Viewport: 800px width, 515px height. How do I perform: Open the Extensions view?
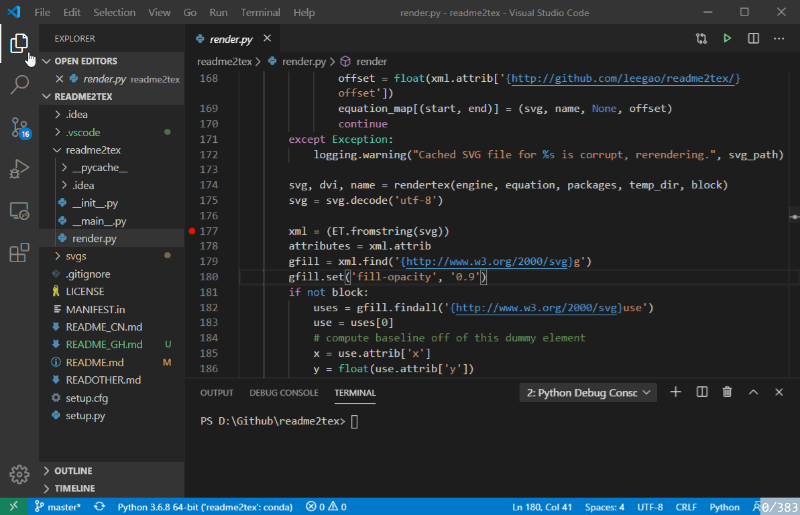[19, 253]
